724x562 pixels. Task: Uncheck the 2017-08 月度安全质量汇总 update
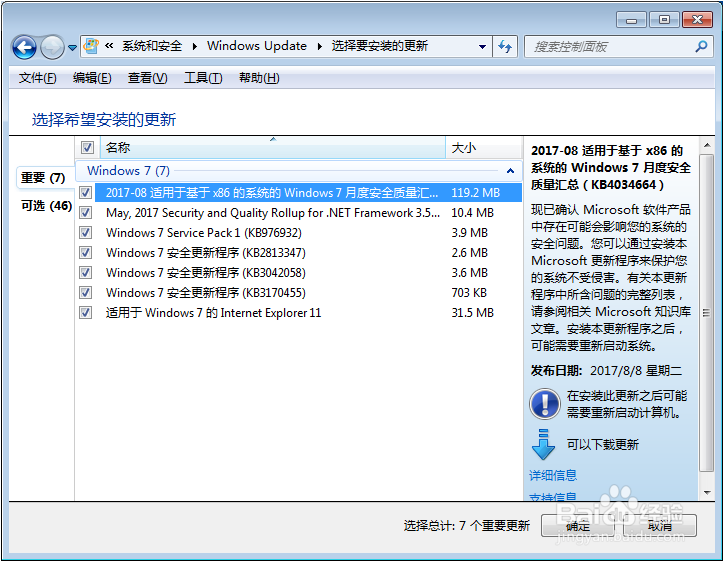tap(85, 193)
